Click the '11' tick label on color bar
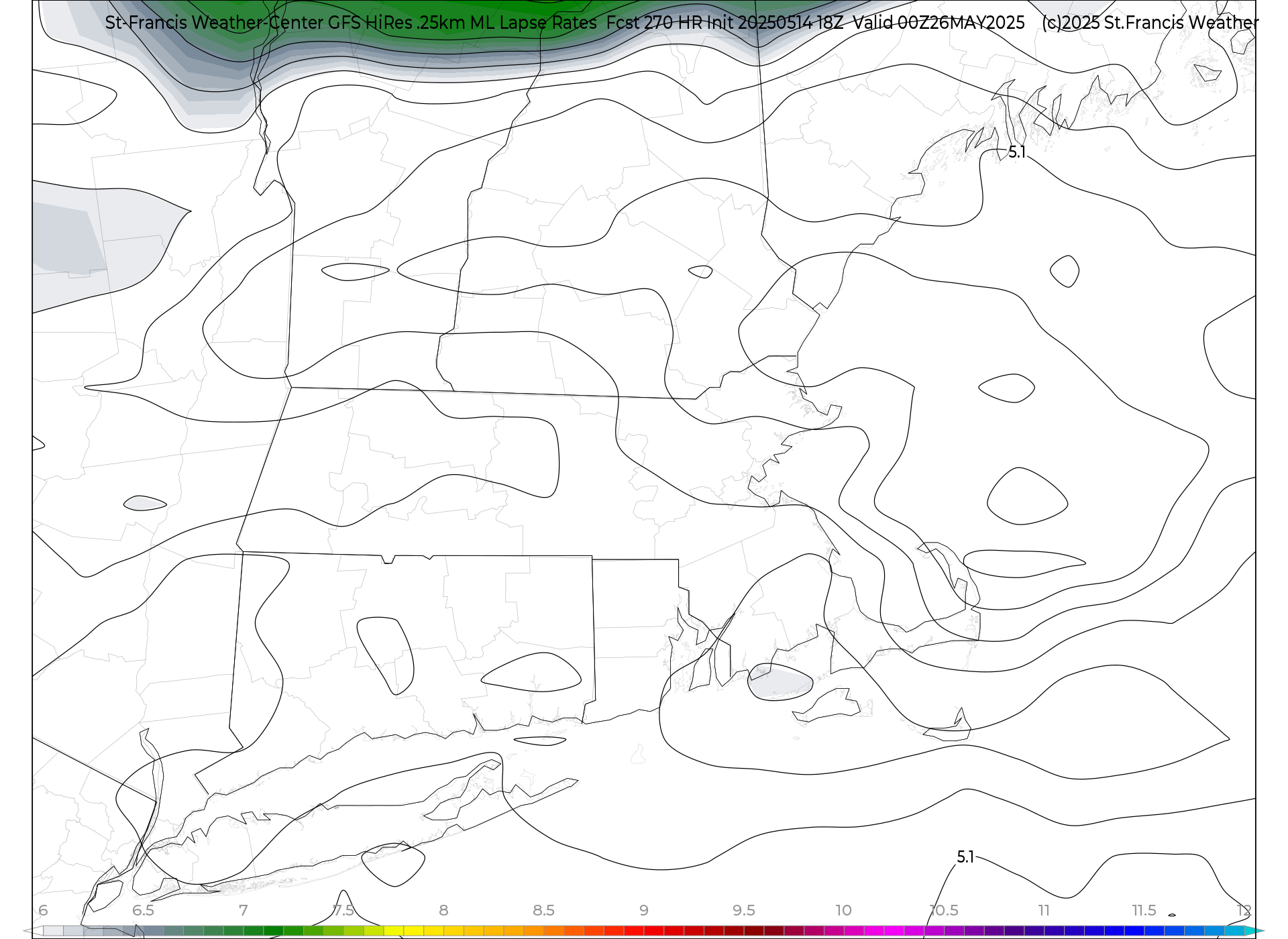Screen dimensions: 1288x939 (1044, 910)
